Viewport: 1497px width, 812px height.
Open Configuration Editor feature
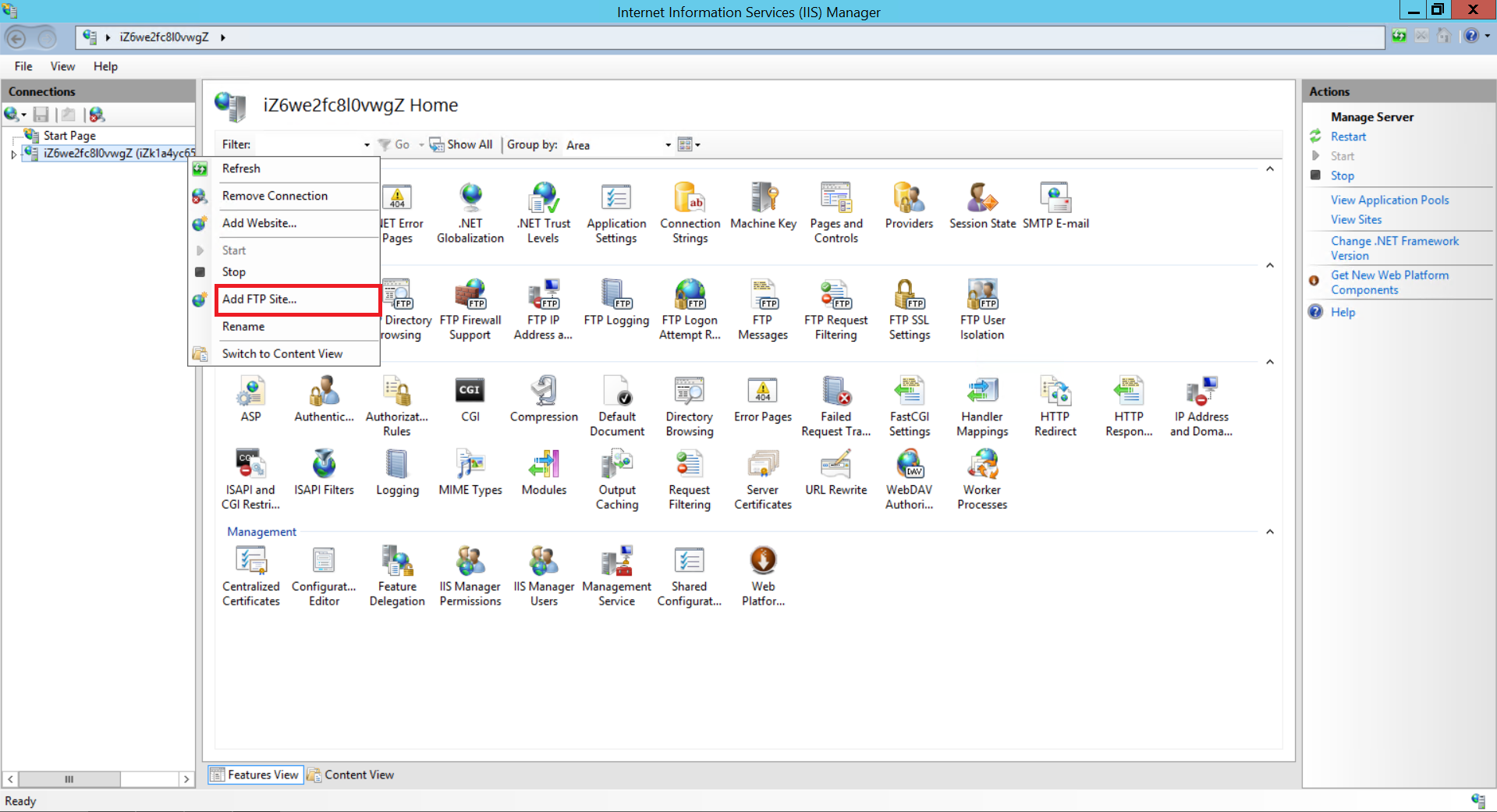[324, 576]
